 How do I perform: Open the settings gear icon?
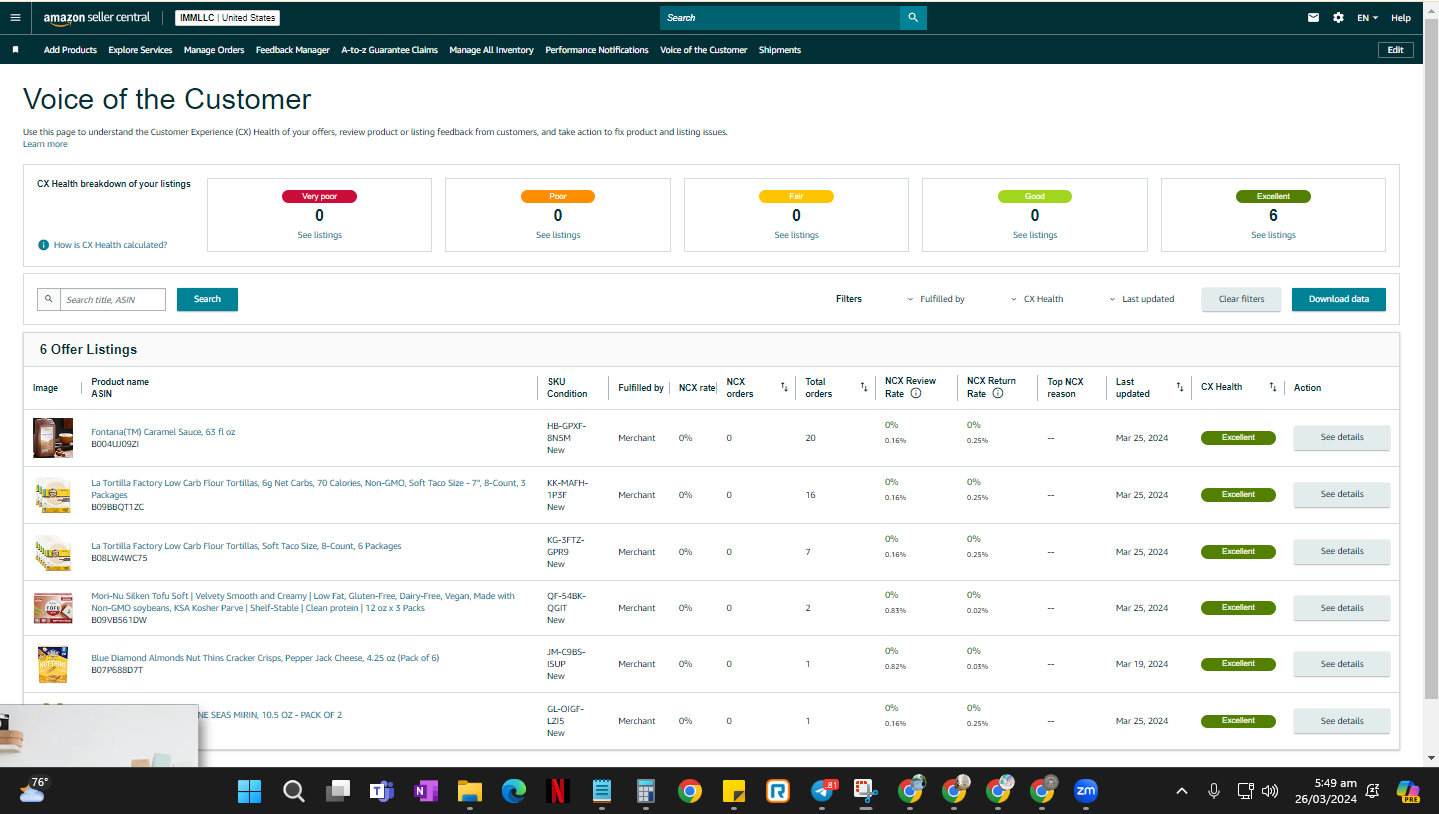click(x=1338, y=18)
